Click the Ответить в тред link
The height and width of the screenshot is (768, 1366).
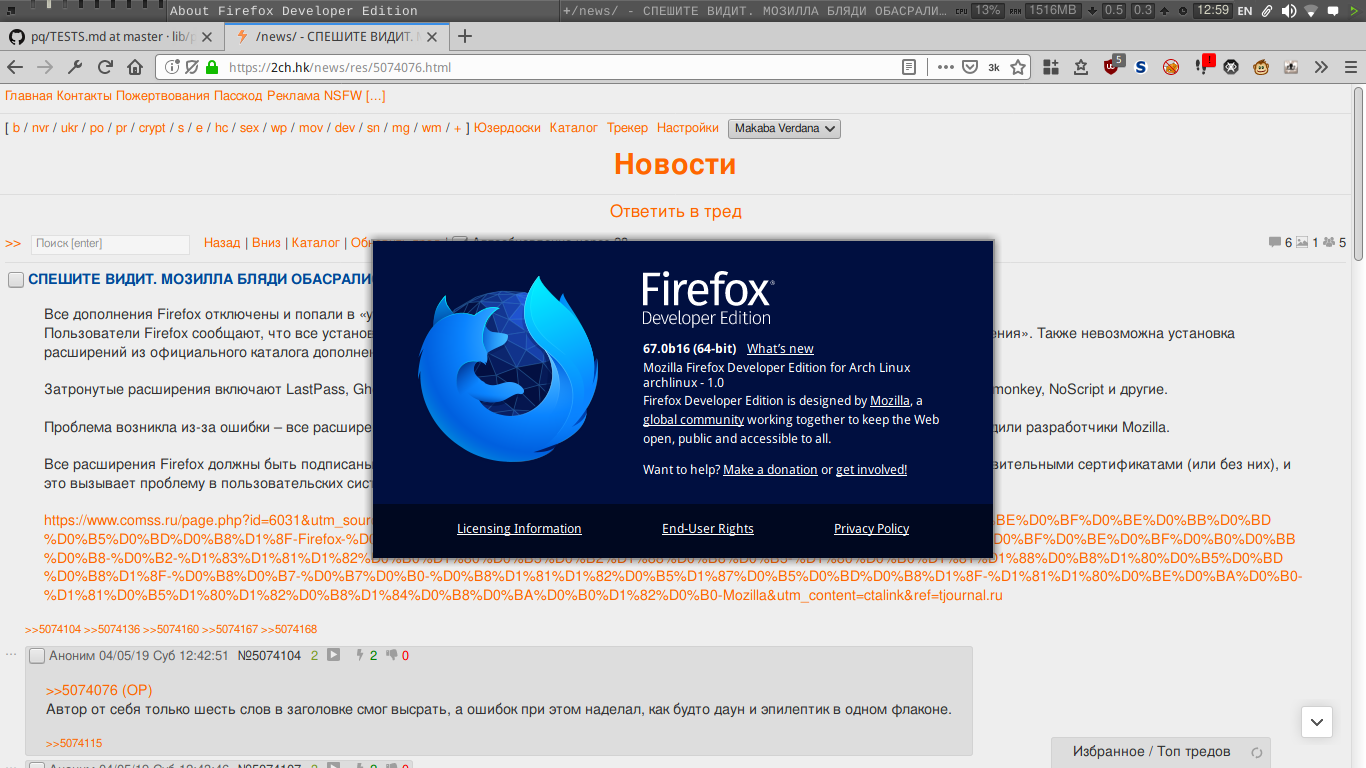coord(676,211)
